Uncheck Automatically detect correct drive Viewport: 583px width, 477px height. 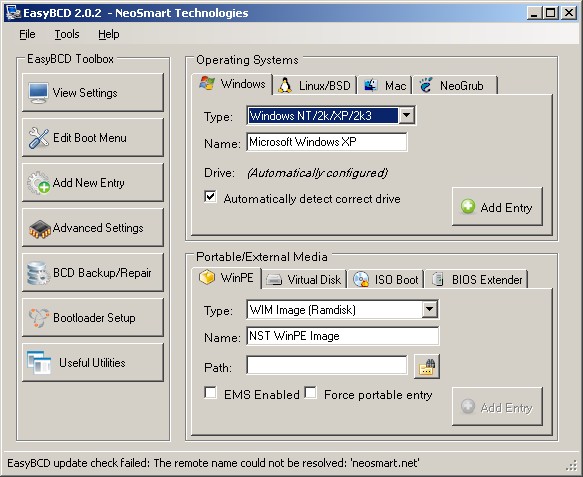[210, 197]
